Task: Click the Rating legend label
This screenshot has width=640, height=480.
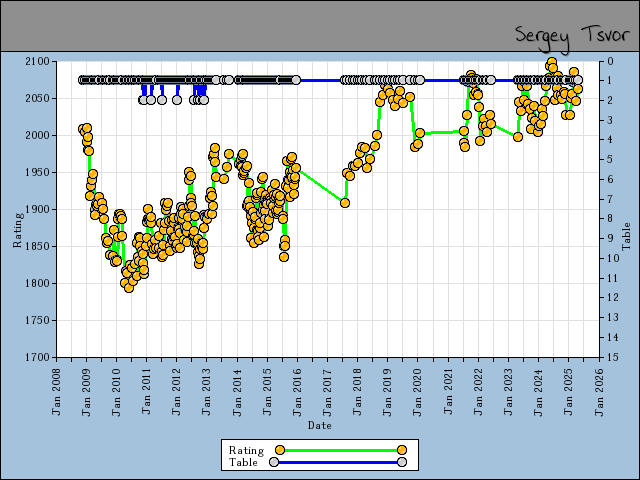Action: [247, 451]
